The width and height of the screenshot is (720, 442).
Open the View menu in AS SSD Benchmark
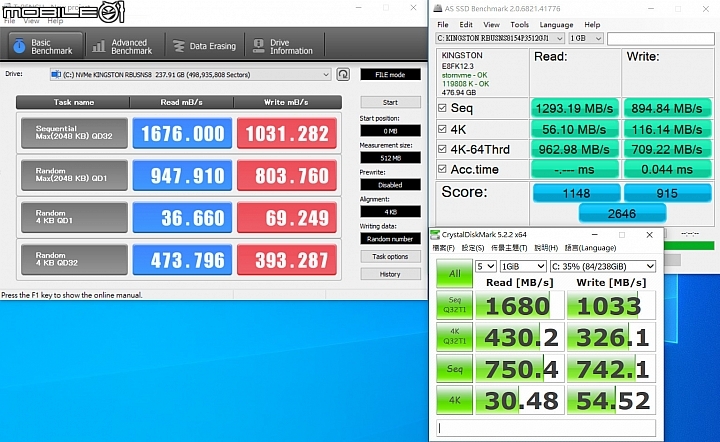point(491,24)
